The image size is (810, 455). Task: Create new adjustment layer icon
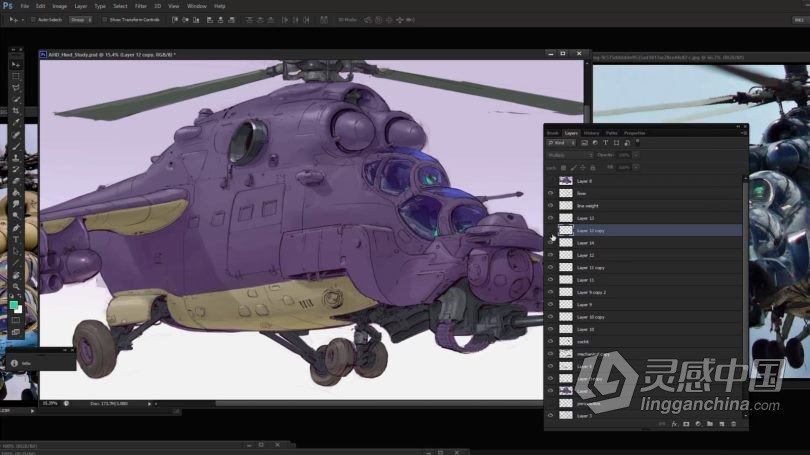698,424
